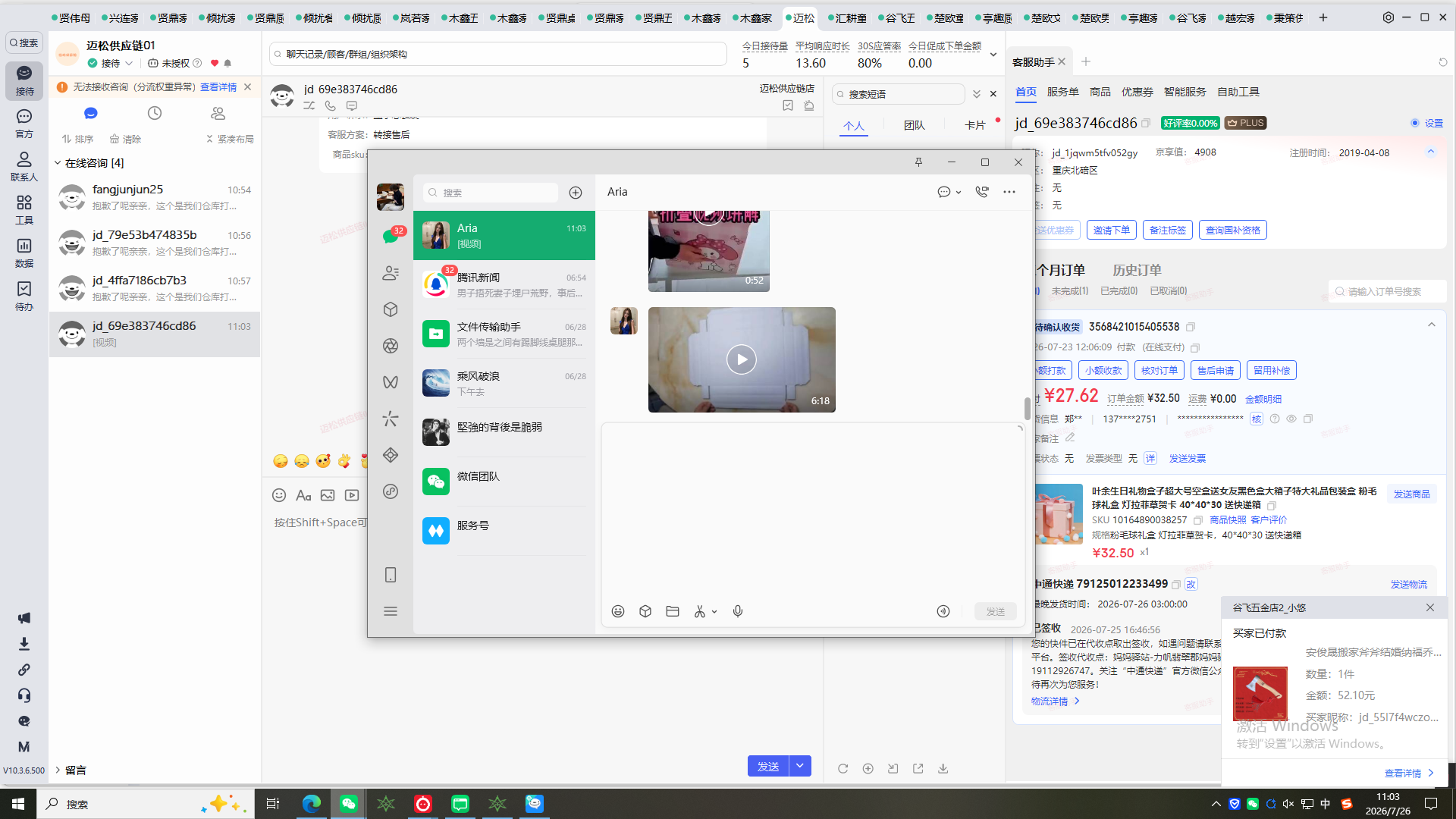Open WeChat chats icon with 32 badge

pyautogui.click(x=391, y=237)
